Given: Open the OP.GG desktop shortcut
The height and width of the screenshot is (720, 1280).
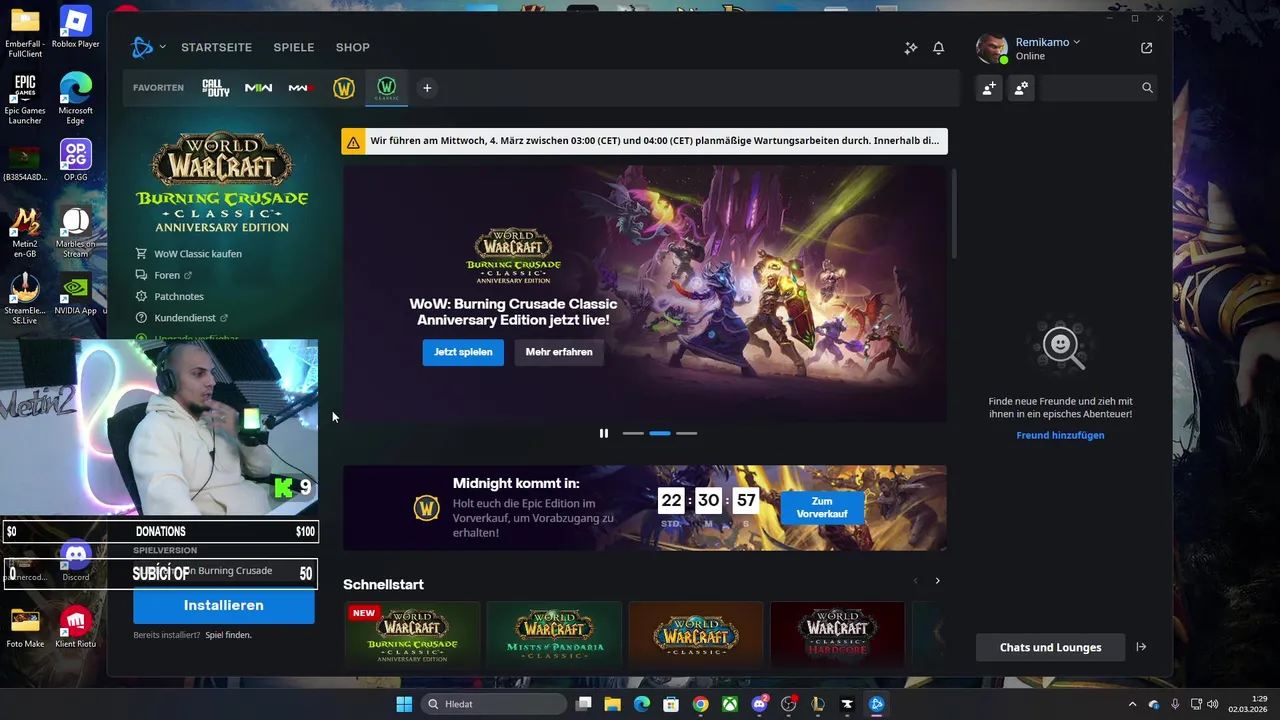Looking at the screenshot, I should (x=75, y=160).
